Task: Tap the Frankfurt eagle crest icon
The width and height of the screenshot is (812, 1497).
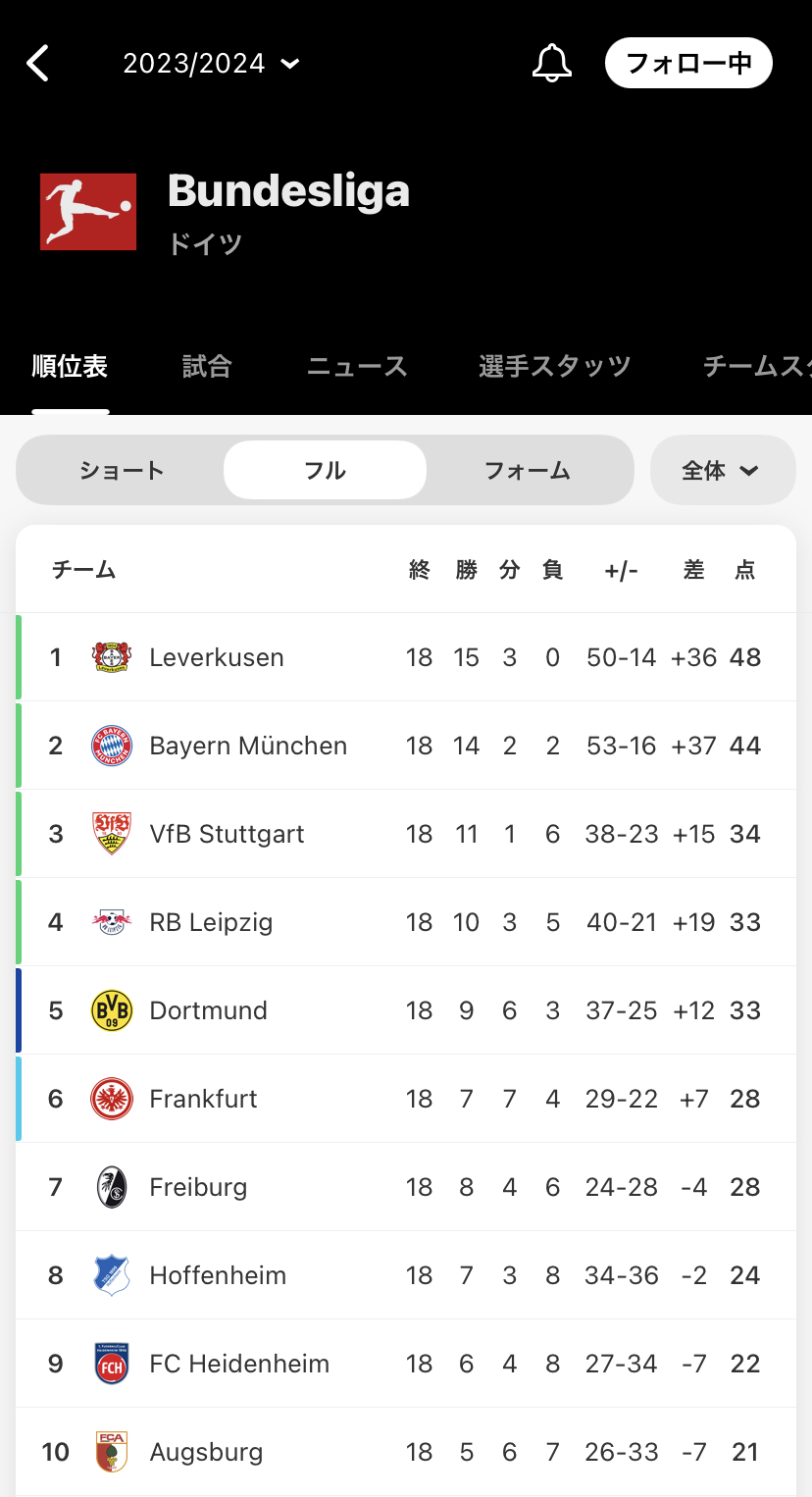Action: 112,1099
